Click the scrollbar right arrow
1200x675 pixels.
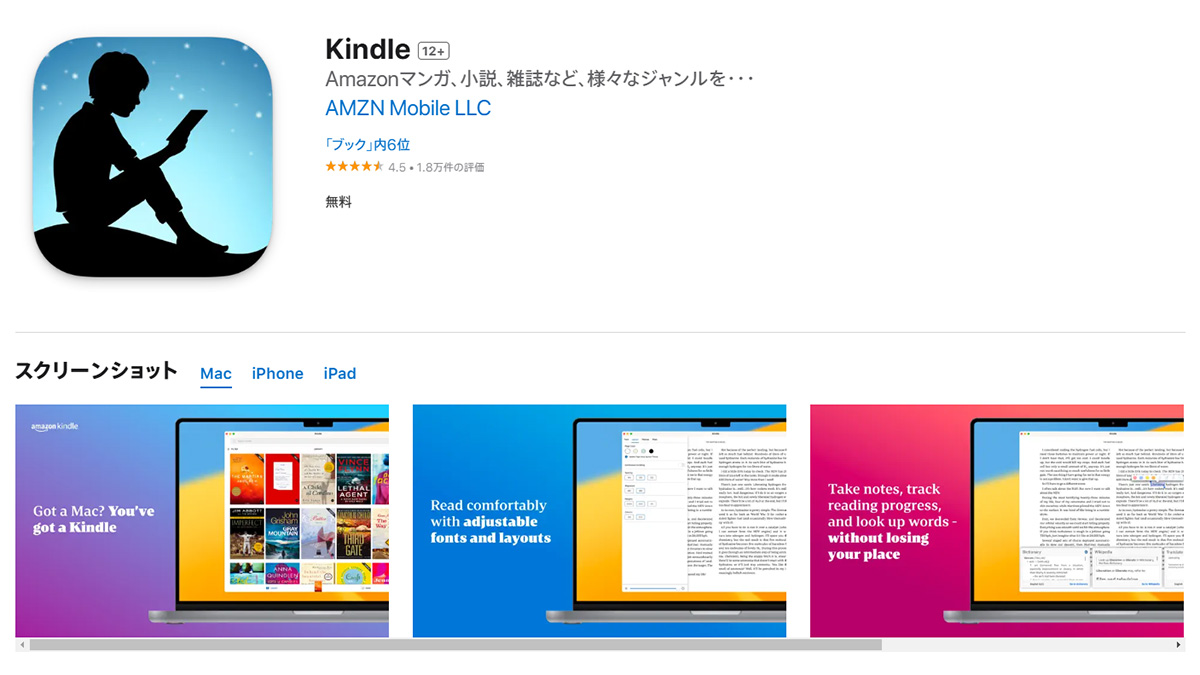coord(1178,645)
